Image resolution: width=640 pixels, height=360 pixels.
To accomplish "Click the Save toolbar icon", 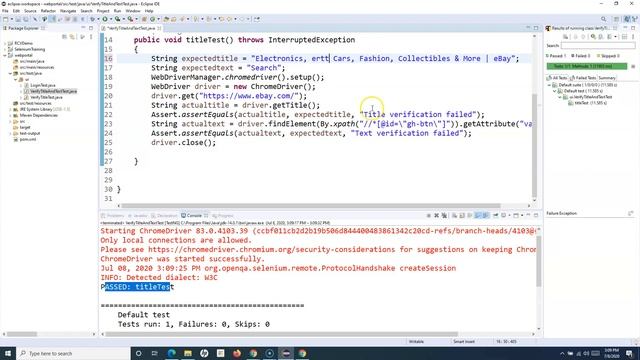I will click(x=18, y=19).
